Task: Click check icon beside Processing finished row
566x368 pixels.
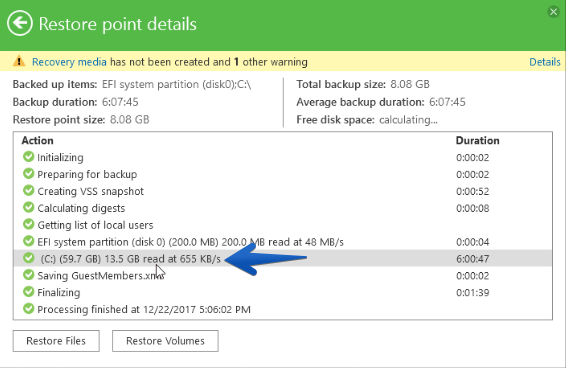Action: point(29,309)
